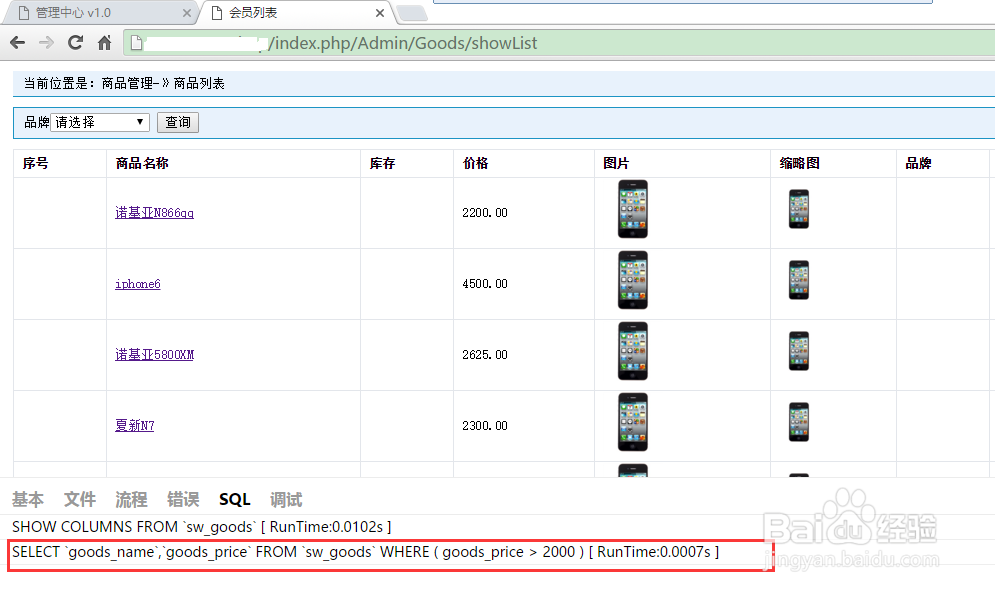This screenshot has width=995, height=594.
Task: Switch to the 基本 debug tab
Action: (x=28, y=500)
